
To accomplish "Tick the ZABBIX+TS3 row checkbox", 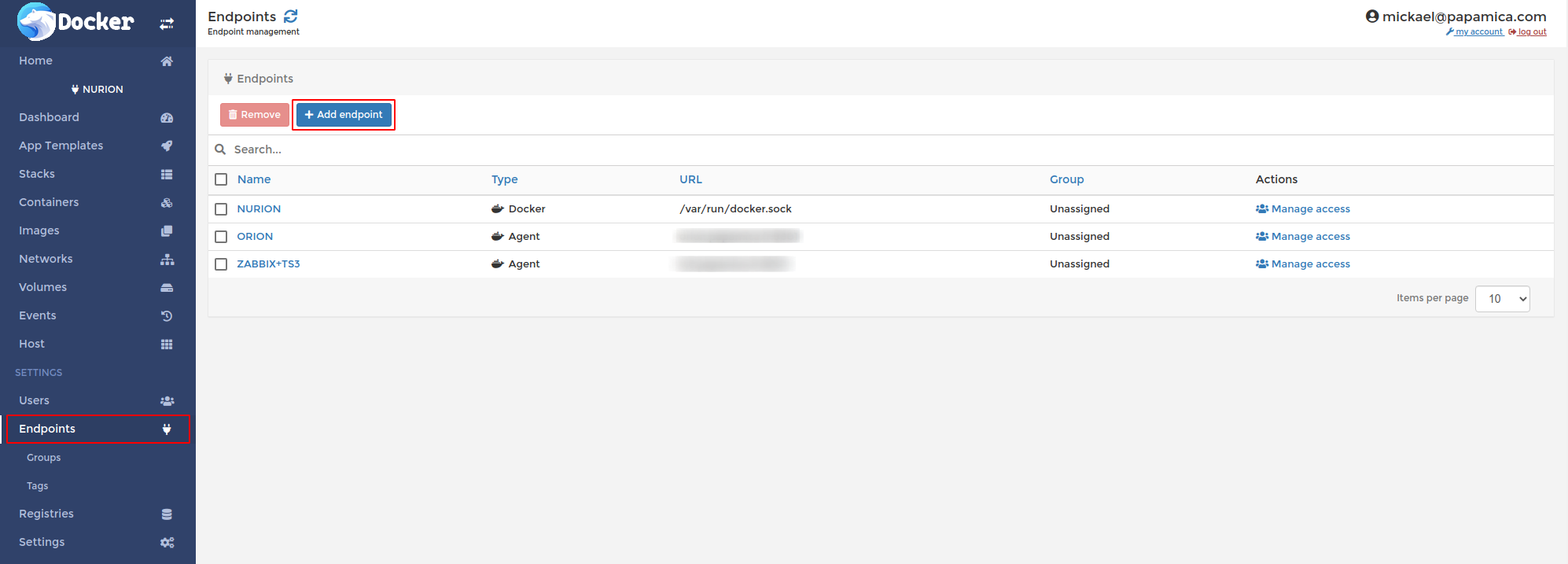I will (x=221, y=264).
